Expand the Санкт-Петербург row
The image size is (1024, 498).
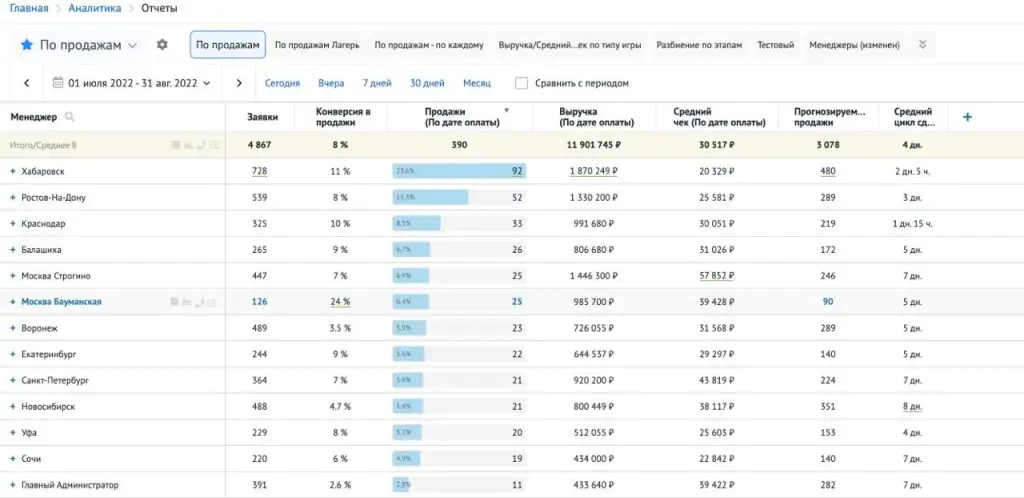[x=12, y=380]
